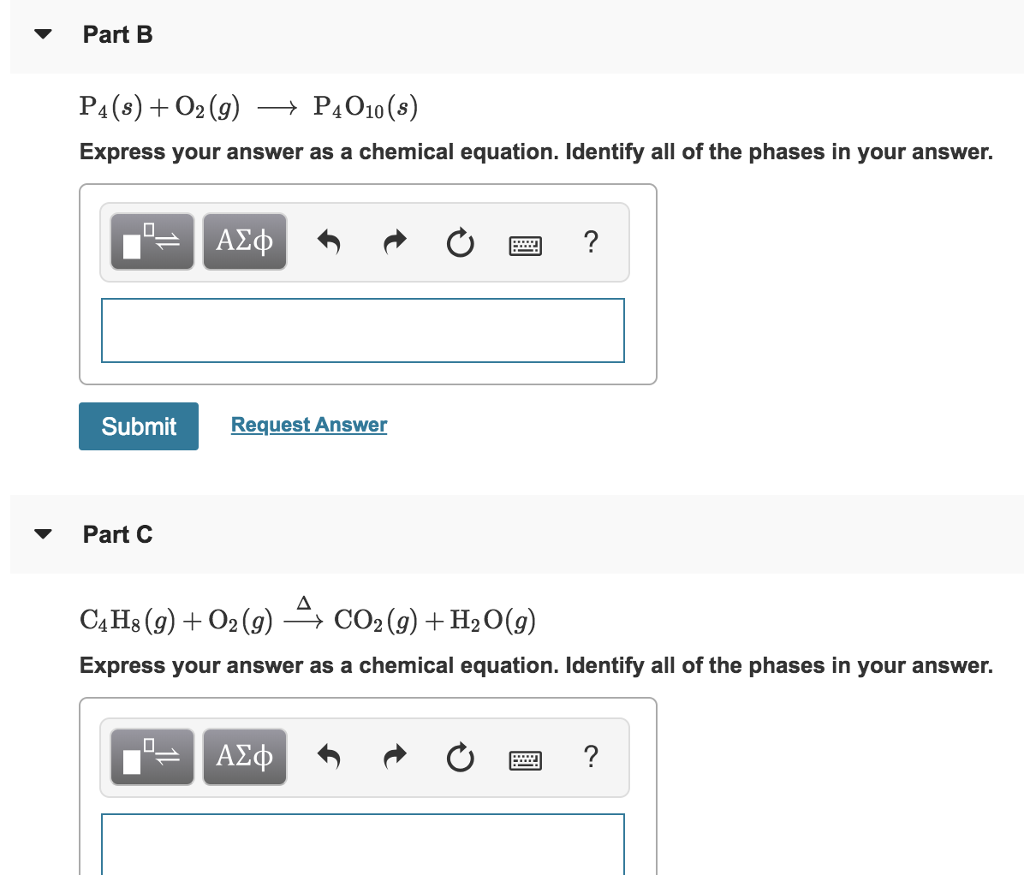Collapse the Part C section
This screenshot has width=1024, height=875.
click(42, 533)
